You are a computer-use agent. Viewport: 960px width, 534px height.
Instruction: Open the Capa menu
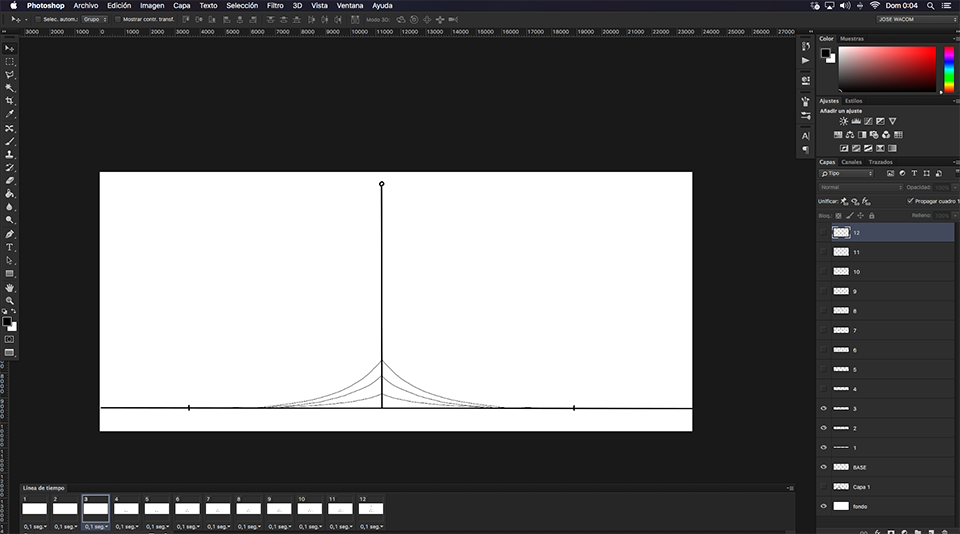[182, 6]
